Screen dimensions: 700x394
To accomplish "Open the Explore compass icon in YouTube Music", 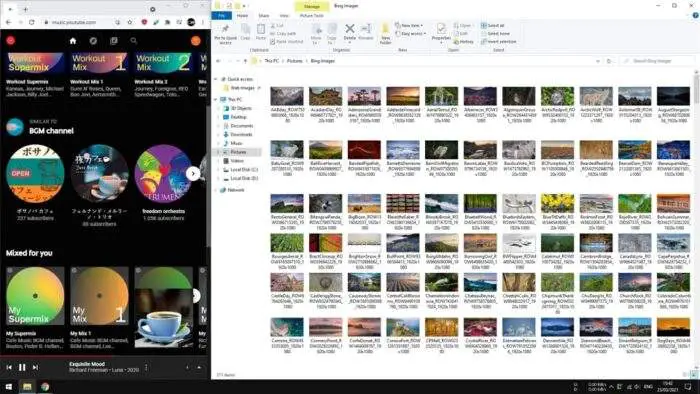I will click(x=93, y=41).
